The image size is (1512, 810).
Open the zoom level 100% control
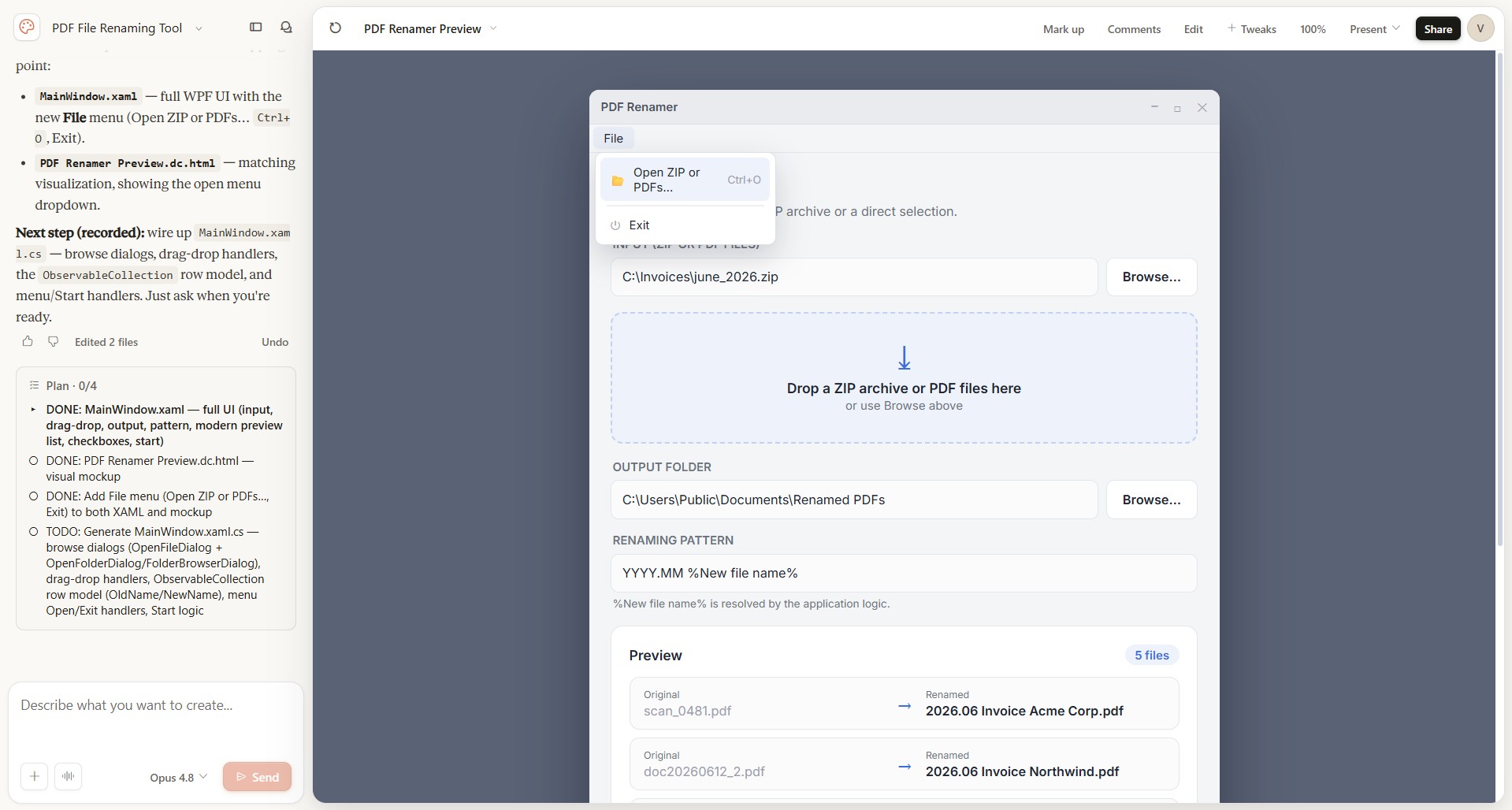(1313, 29)
